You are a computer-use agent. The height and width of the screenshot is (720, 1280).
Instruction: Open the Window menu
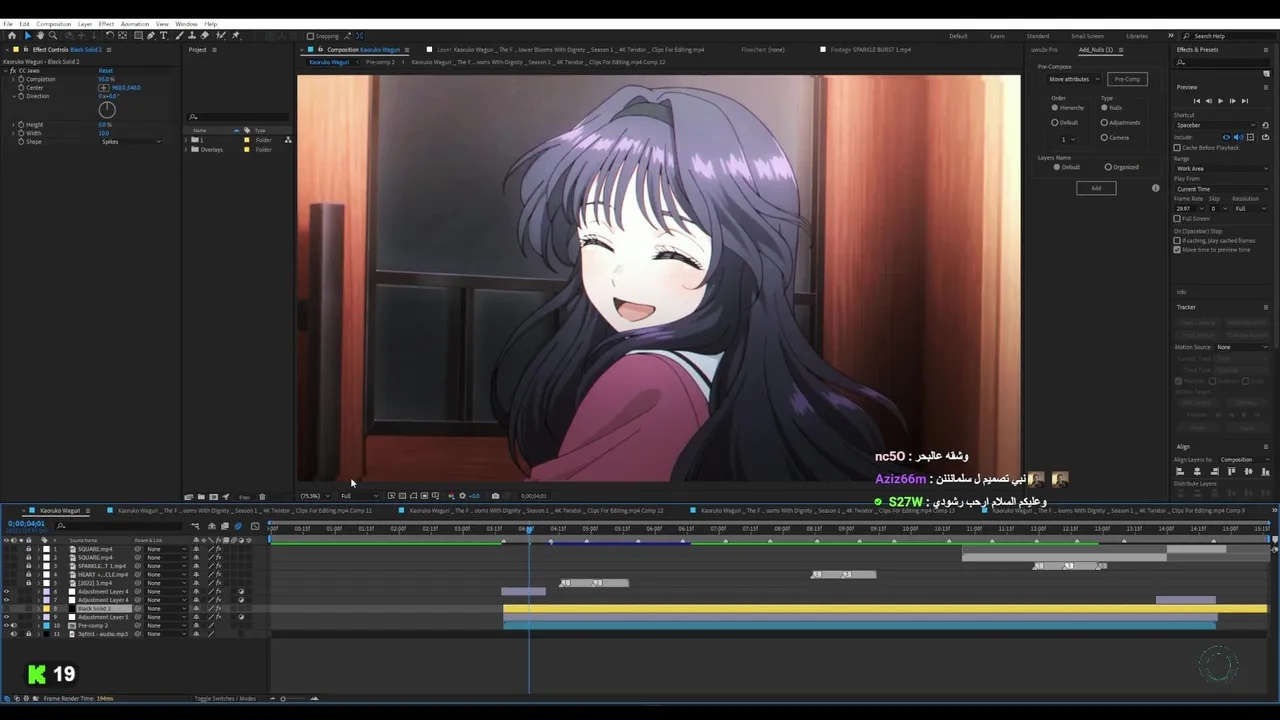tap(186, 24)
